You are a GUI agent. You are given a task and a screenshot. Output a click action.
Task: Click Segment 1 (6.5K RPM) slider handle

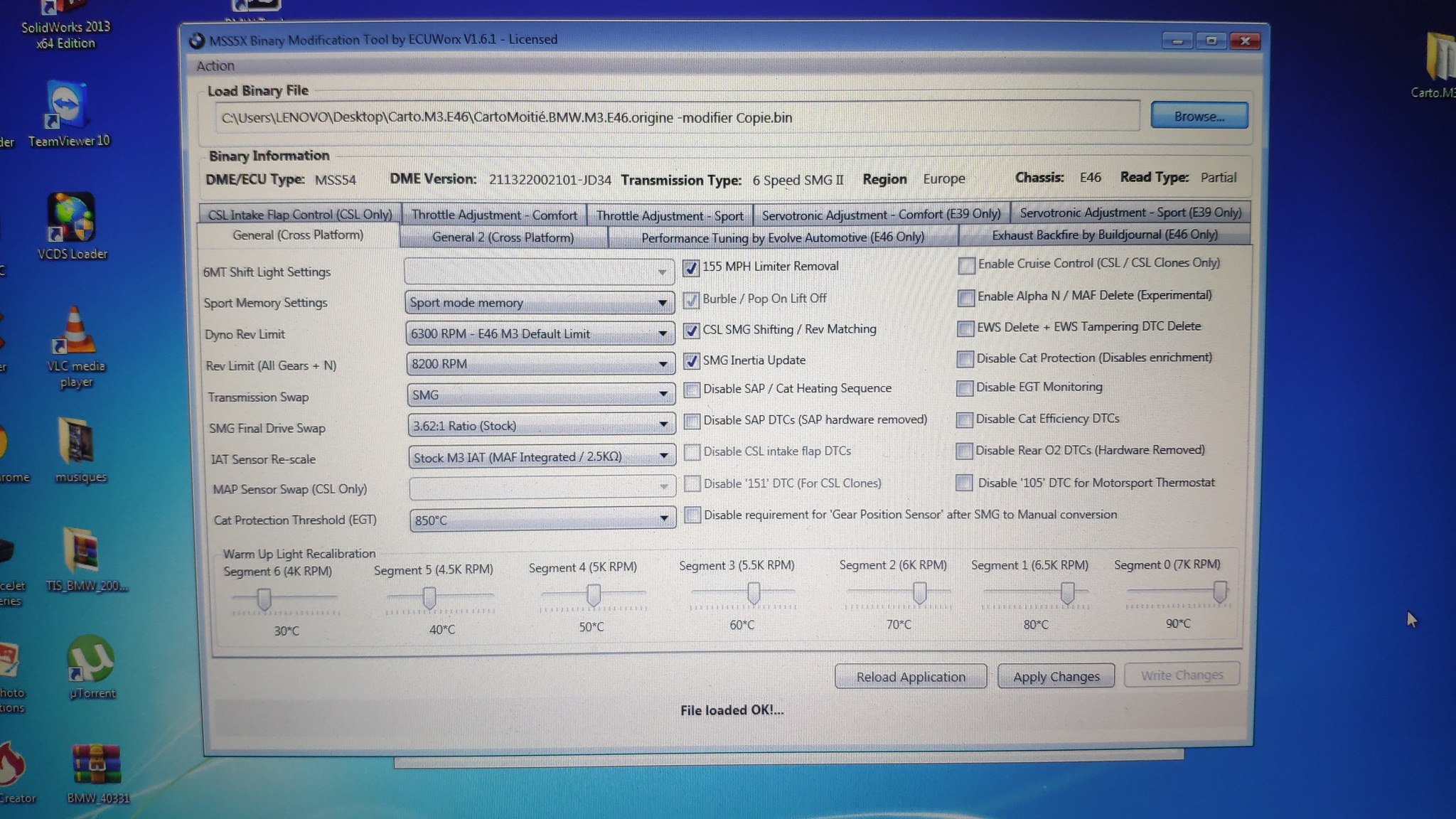tap(1067, 593)
